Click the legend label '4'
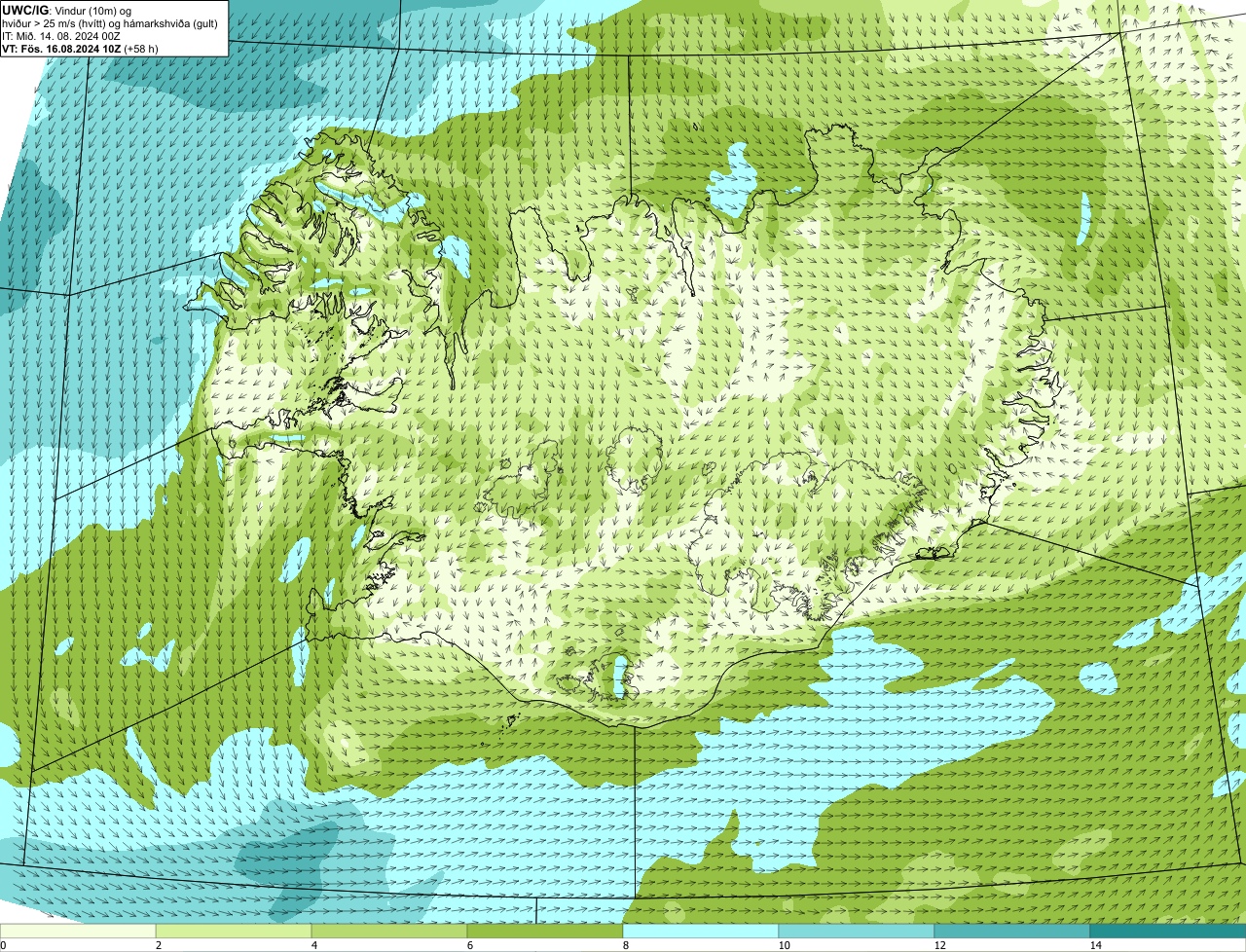This screenshot has width=1246, height=952. (x=313, y=945)
